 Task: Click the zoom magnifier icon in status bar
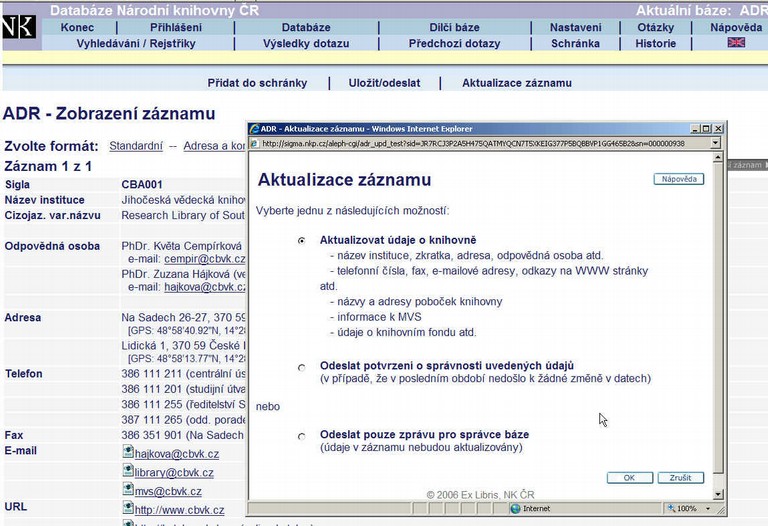671,508
